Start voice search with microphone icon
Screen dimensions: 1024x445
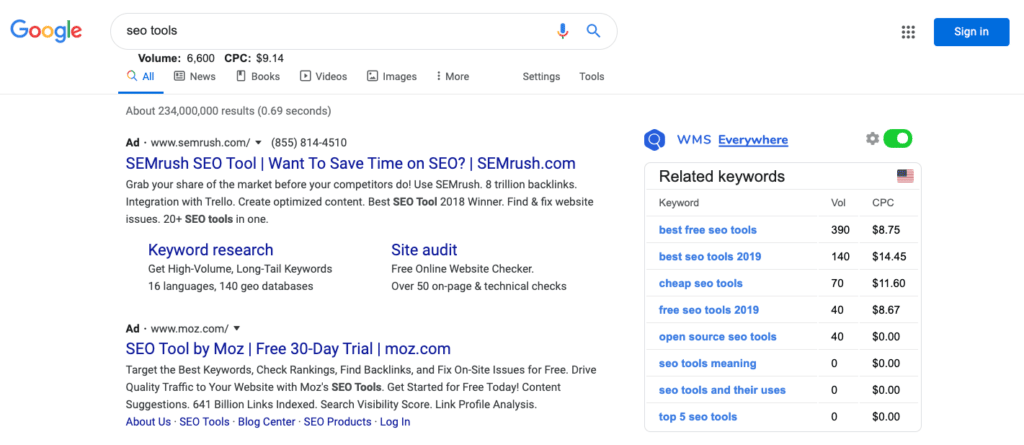pos(562,31)
